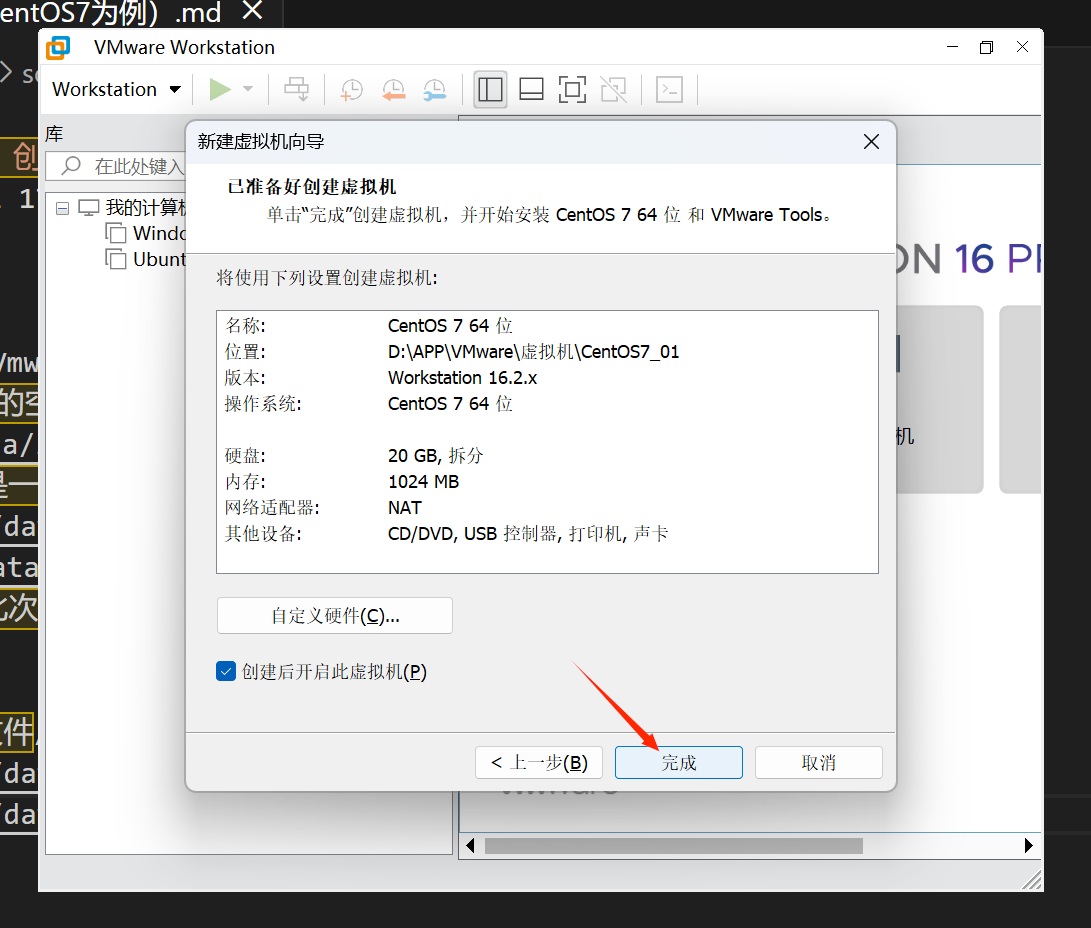Viewport: 1091px width, 928px height.
Task: Click the search magnifier icon in library
Action: [x=71, y=166]
